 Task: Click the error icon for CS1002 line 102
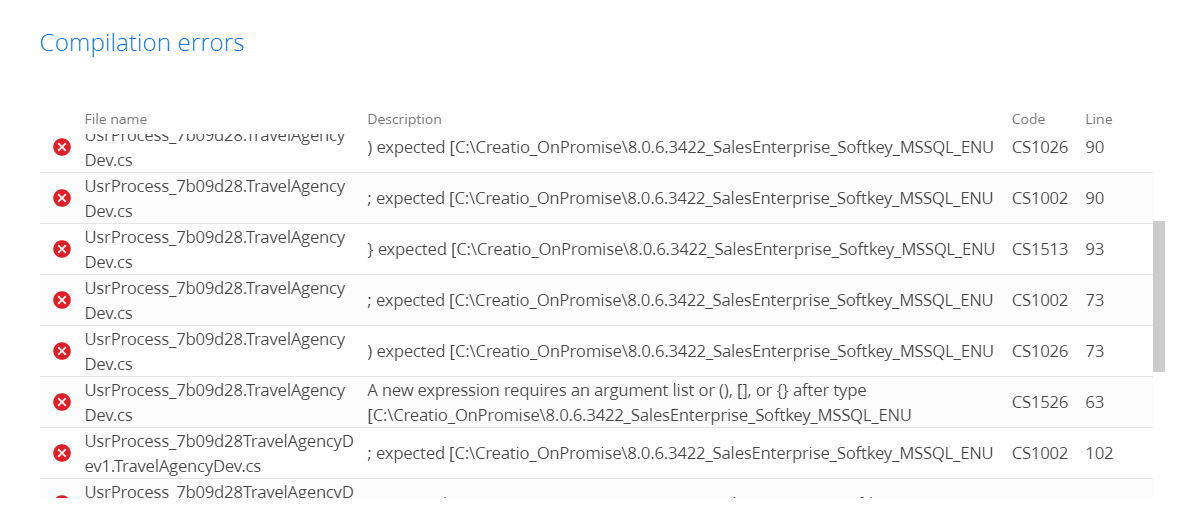(x=61, y=453)
